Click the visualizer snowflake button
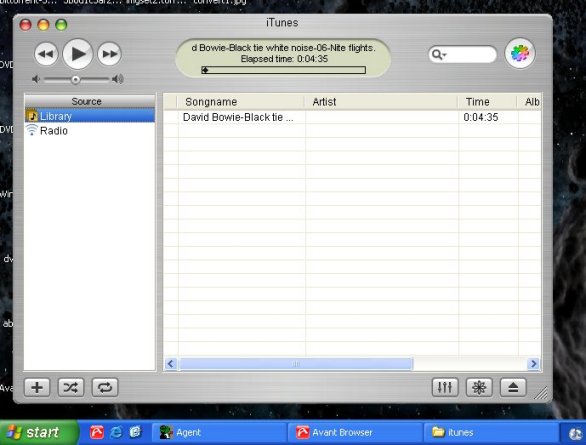 pyautogui.click(x=479, y=387)
